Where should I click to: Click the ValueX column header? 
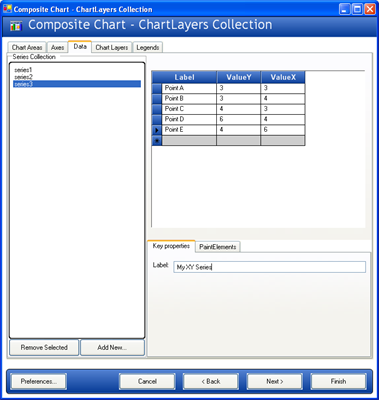(x=283, y=77)
